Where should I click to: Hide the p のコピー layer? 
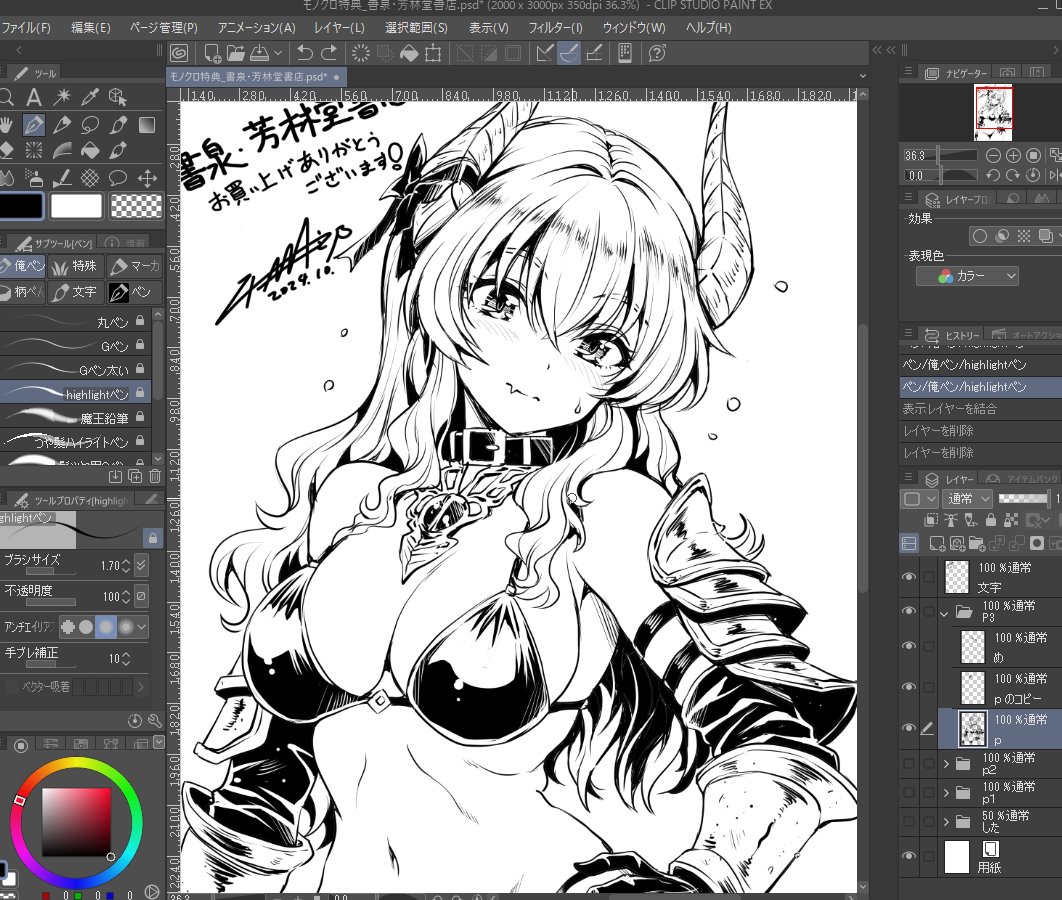[x=909, y=687]
